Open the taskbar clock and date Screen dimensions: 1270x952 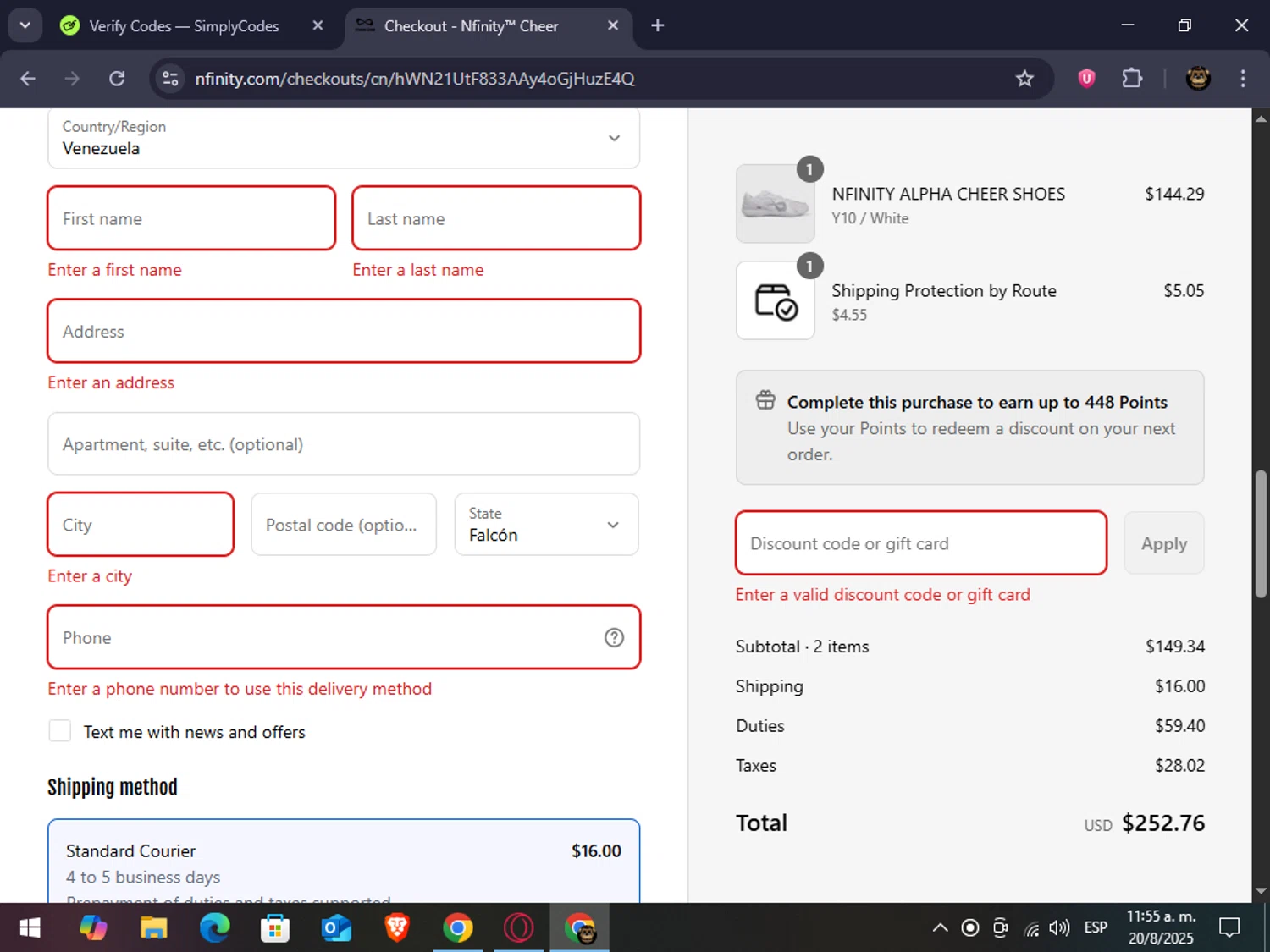click(x=1161, y=927)
